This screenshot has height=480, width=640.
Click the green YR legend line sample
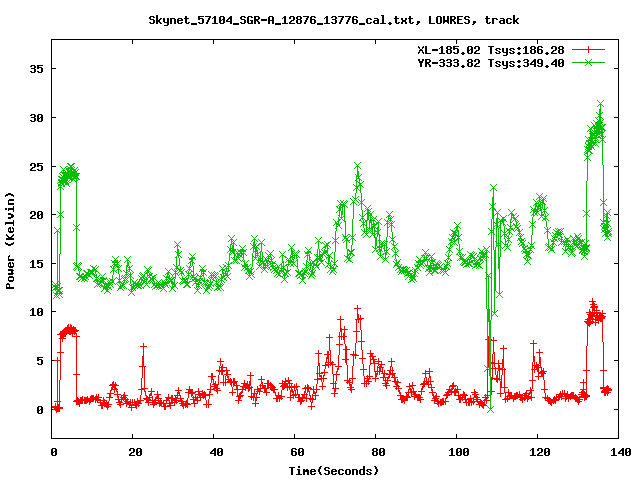coord(588,62)
